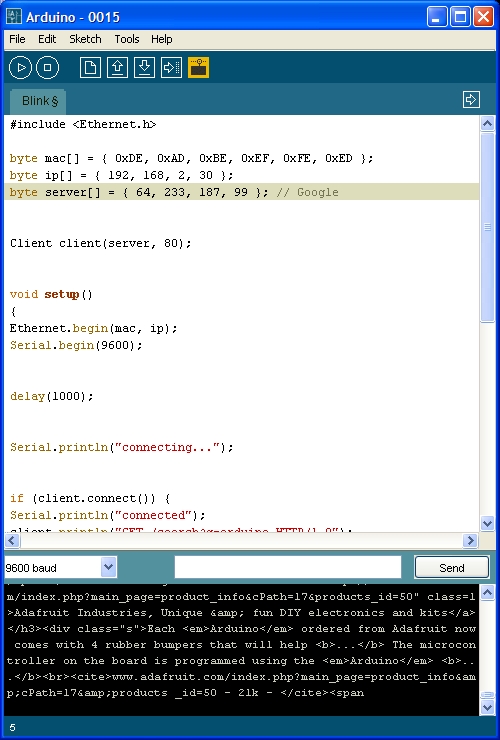Click the Verify/Compile play button
Screen dimensions: 500x740
point(20,67)
